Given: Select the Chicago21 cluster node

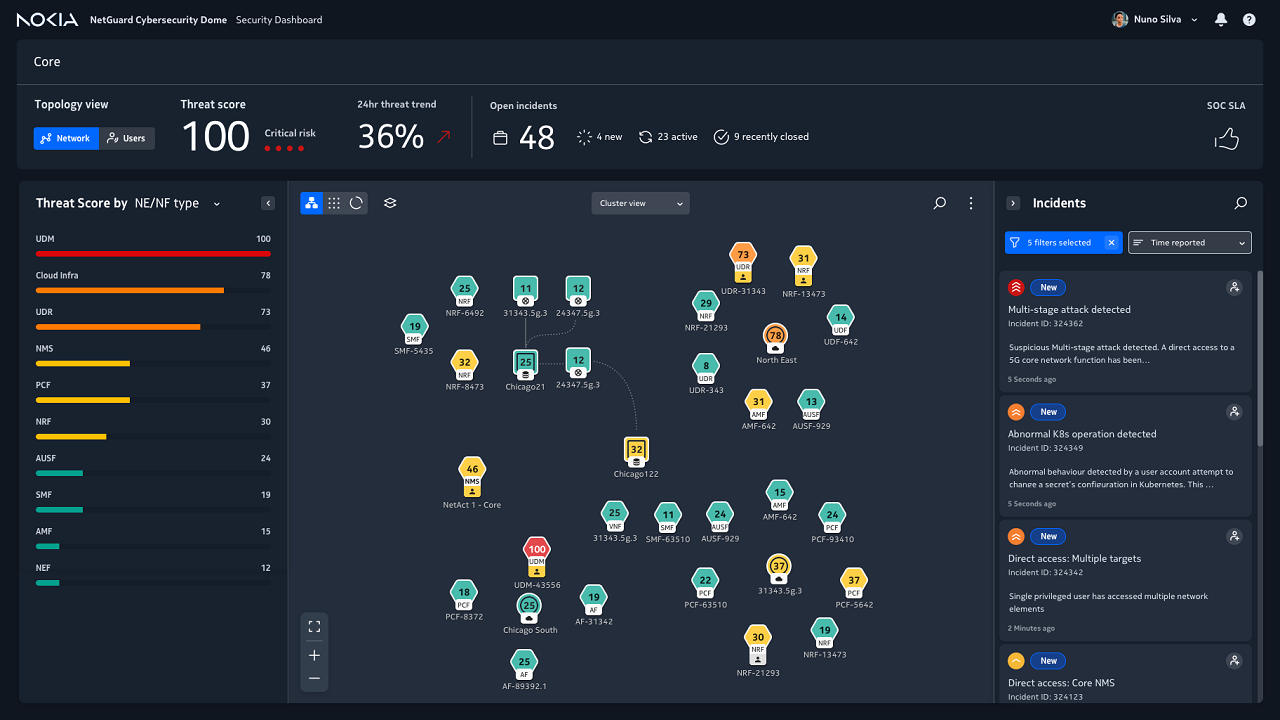Looking at the screenshot, I should (526, 363).
